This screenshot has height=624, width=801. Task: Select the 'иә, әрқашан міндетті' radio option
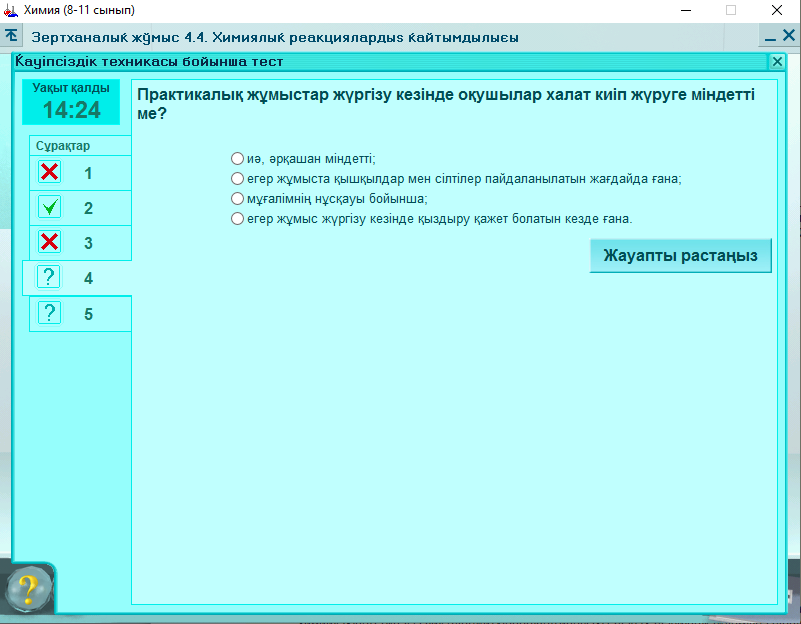[237, 158]
